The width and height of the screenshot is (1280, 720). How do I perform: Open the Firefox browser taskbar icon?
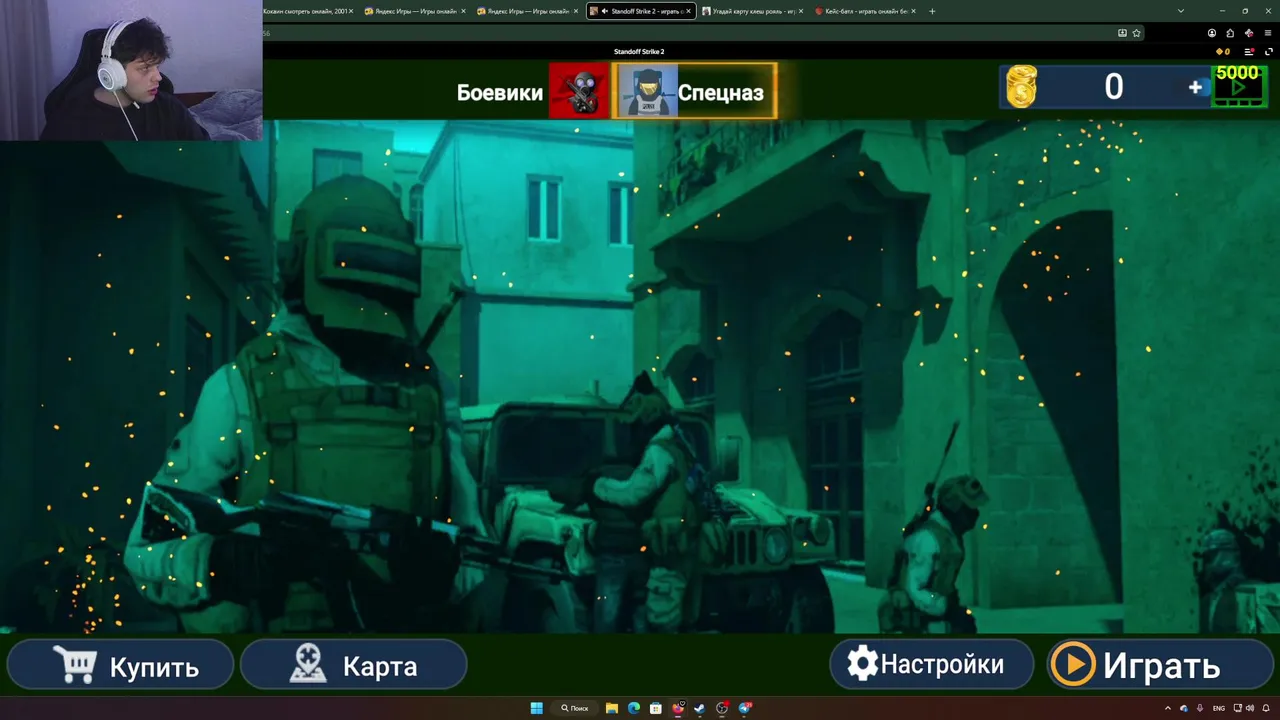tap(678, 708)
